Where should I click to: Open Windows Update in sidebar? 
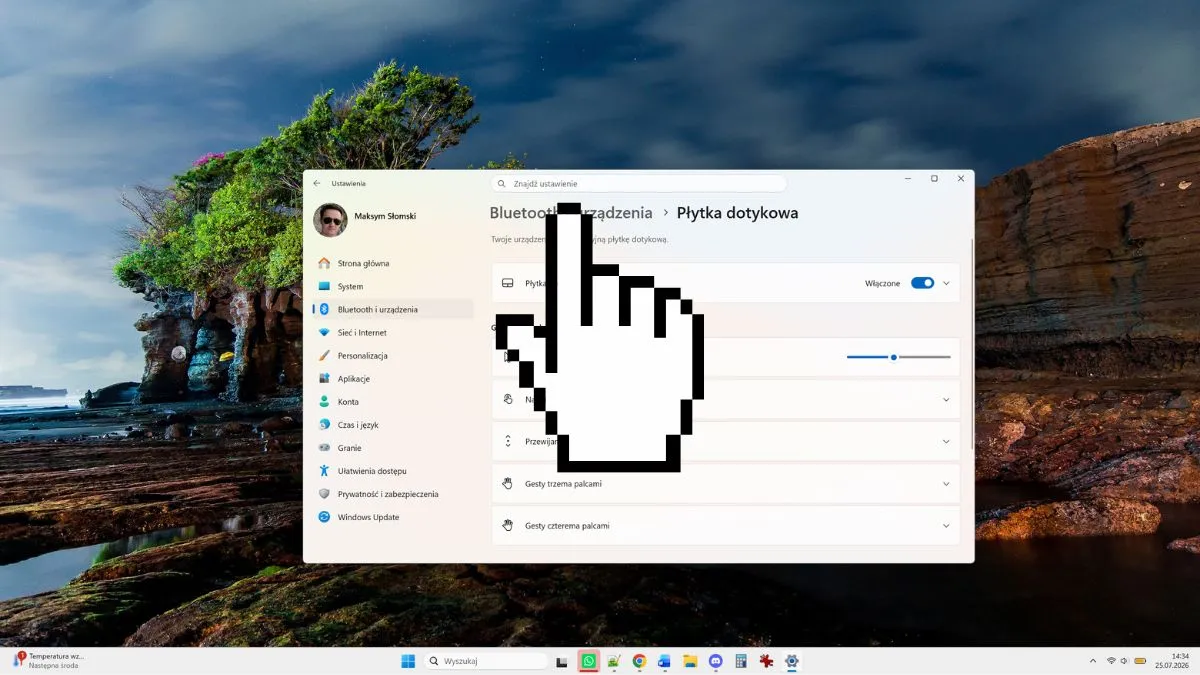point(392,517)
